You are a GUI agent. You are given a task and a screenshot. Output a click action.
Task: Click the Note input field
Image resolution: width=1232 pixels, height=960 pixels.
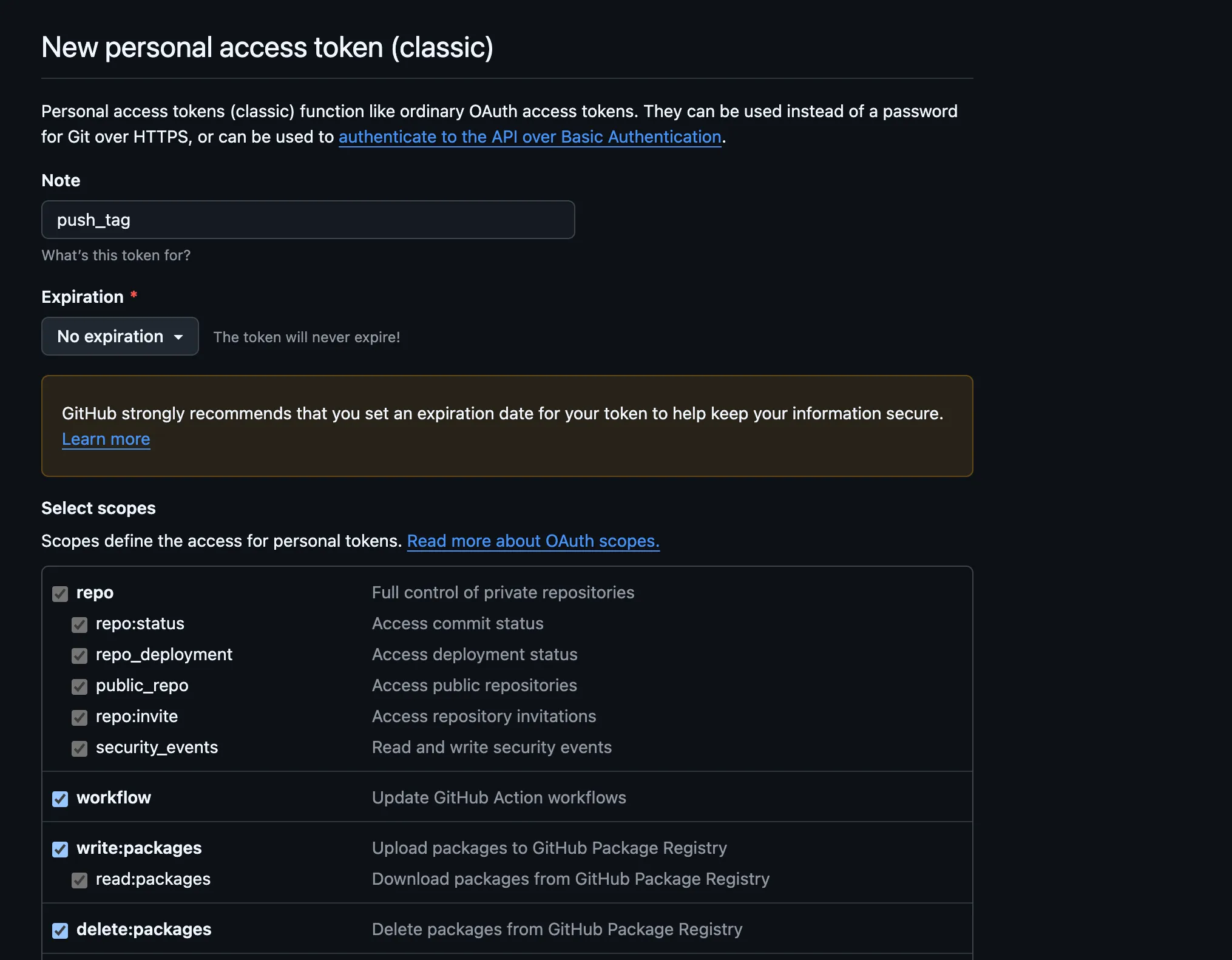coord(308,220)
